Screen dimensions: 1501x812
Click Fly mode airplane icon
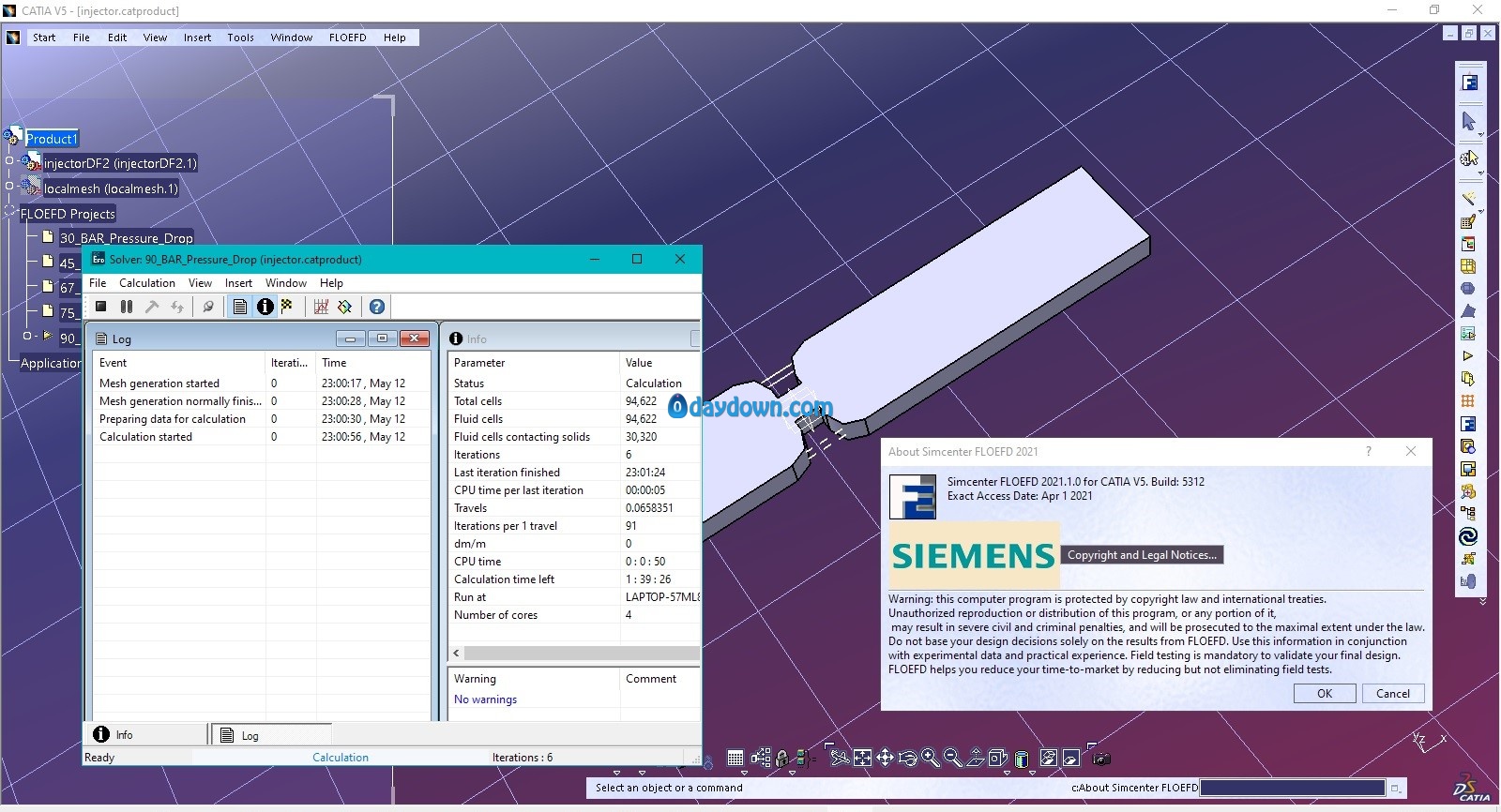(x=840, y=758)
